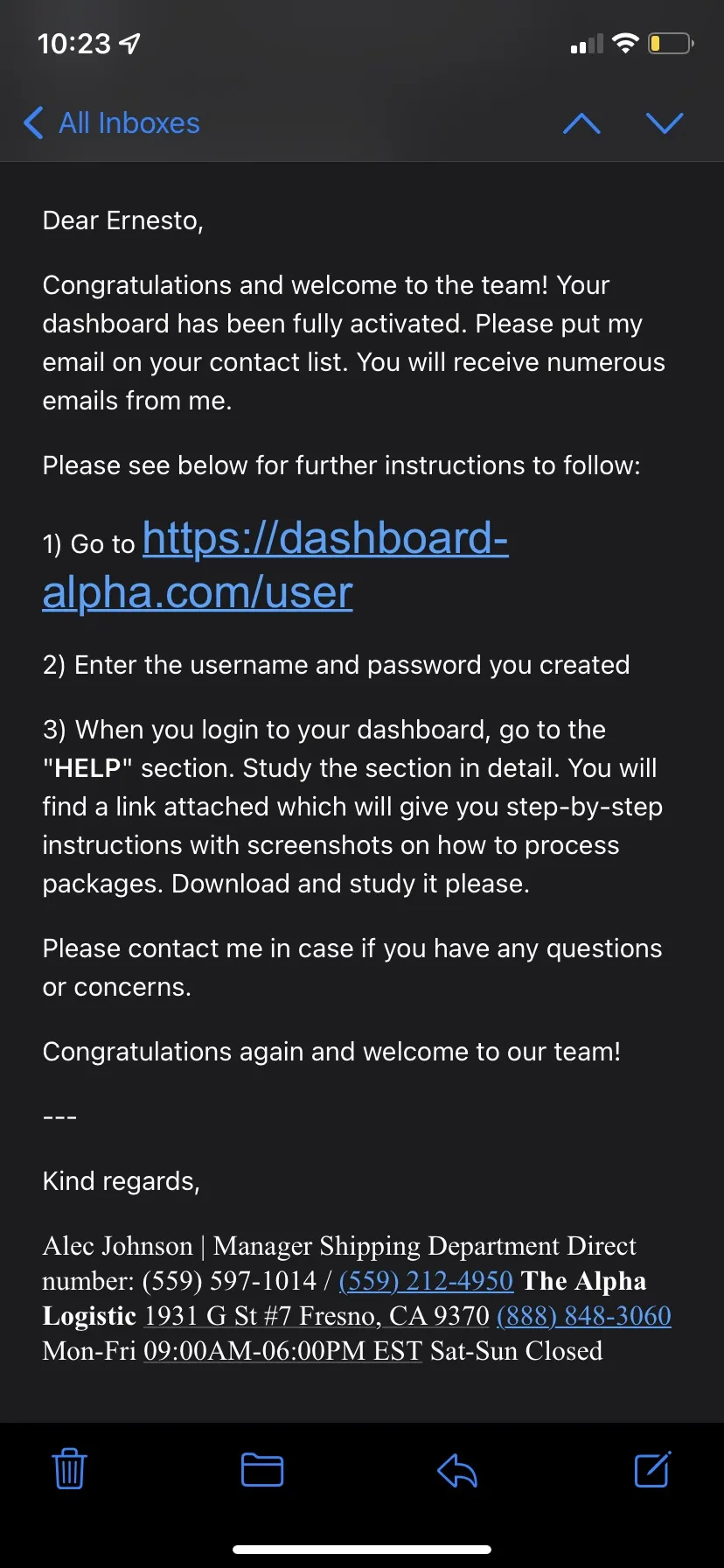Tap the battery indicator icon
This screenshot has height=1568, width=724.
[x=672, y=43]
